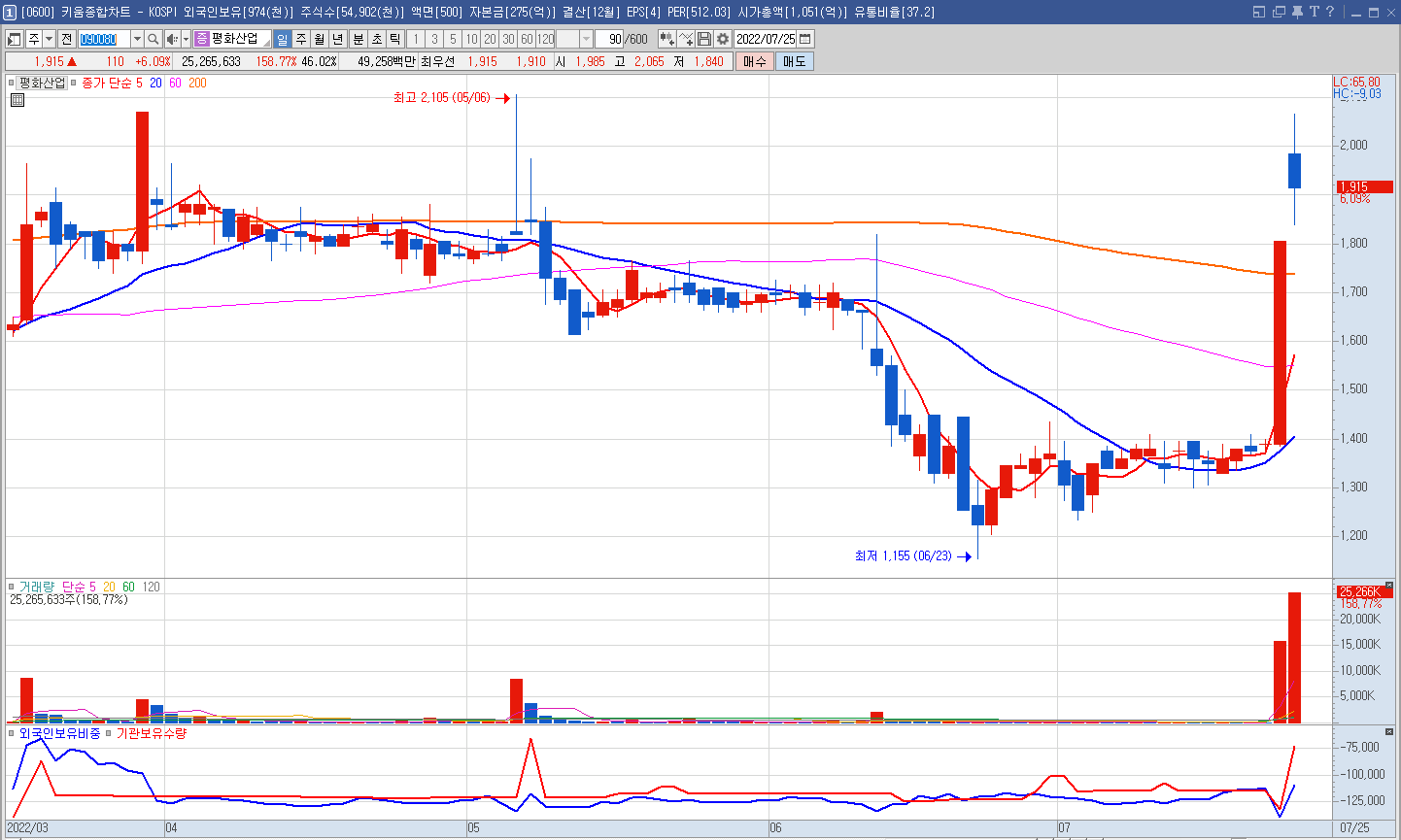The width and height of the screenshot is (1401, 840).
Task: Click the 전 button beside stock code
Action: (x=66, y=39)
